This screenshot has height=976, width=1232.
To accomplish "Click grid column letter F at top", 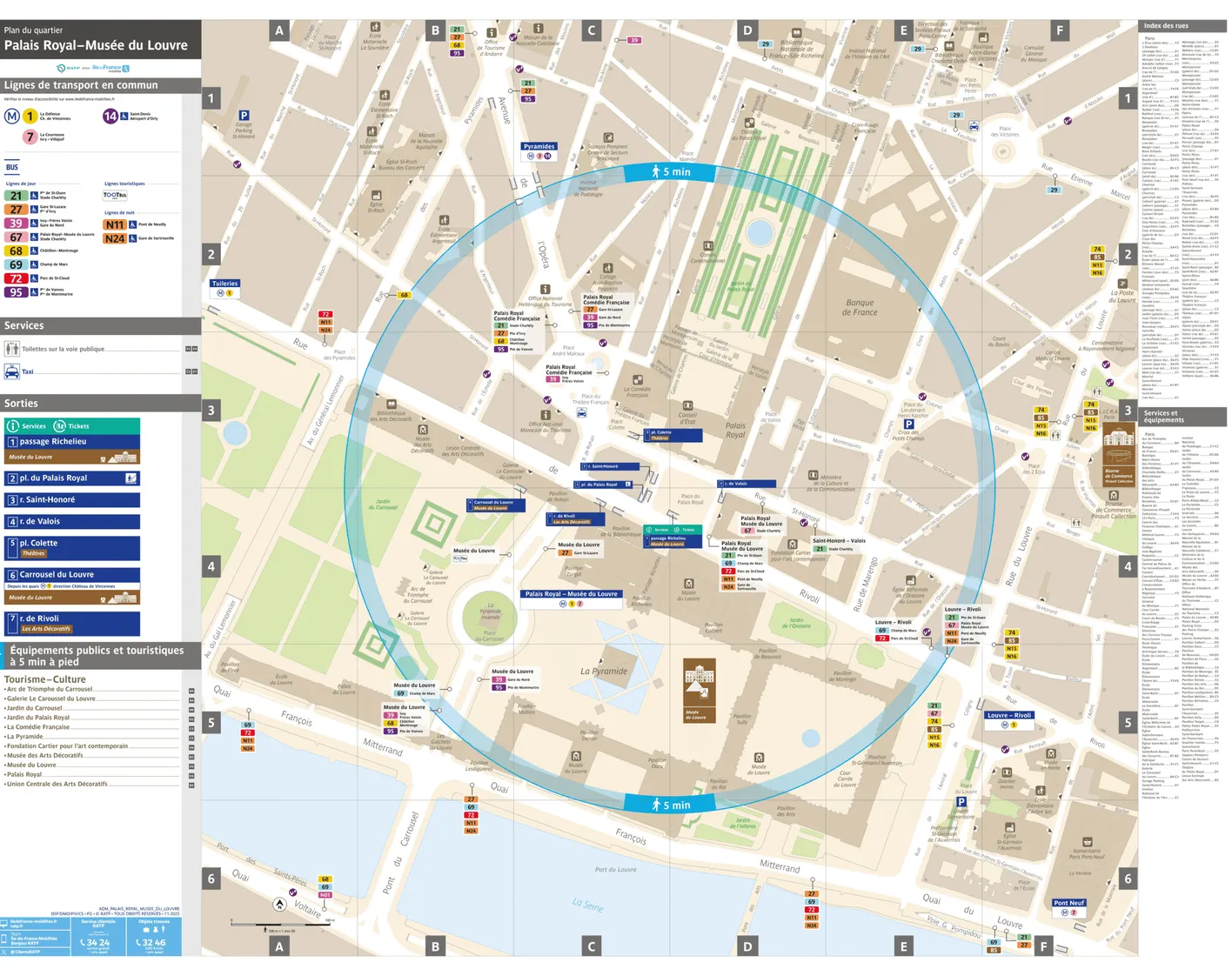I will pos(1059,30).
